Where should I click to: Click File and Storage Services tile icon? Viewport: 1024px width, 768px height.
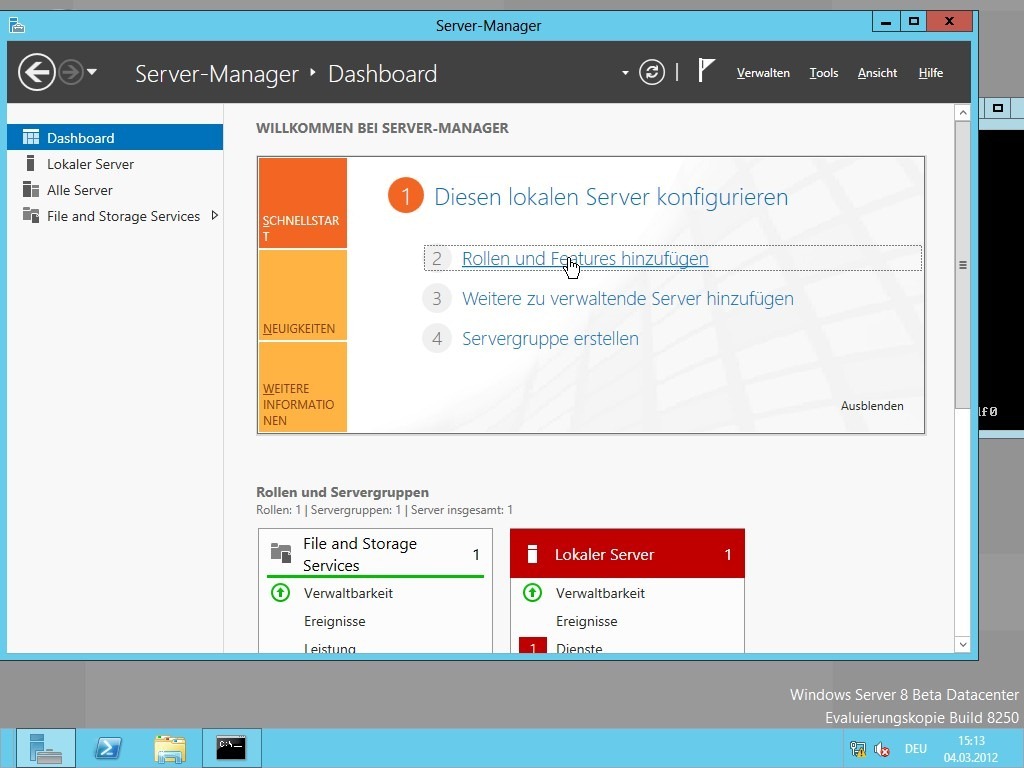pos(281,553)
